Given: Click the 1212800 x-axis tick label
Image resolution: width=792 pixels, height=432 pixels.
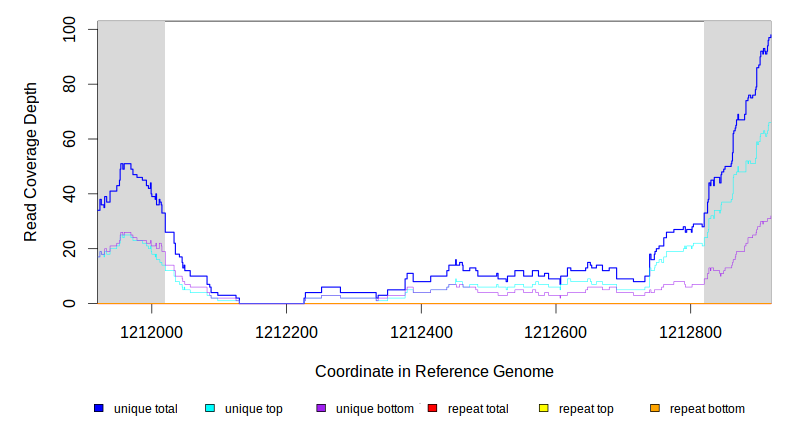Looking at the screenshot, I should tap(690, 331).
